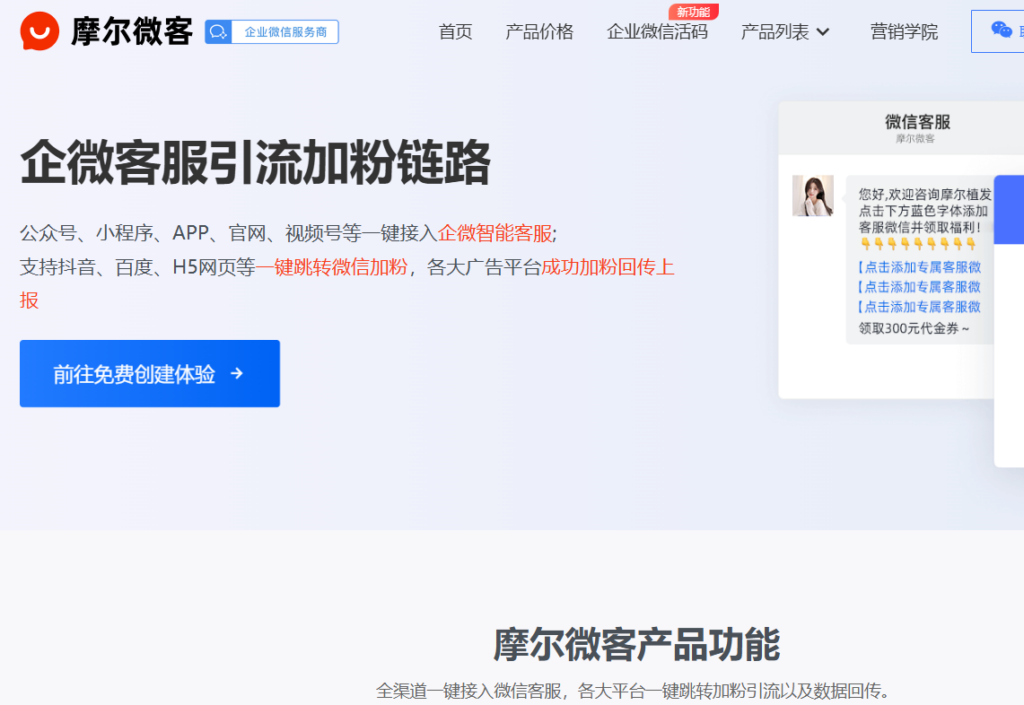Click the blue panel beside the chat widget

[x=1014, y=209]
